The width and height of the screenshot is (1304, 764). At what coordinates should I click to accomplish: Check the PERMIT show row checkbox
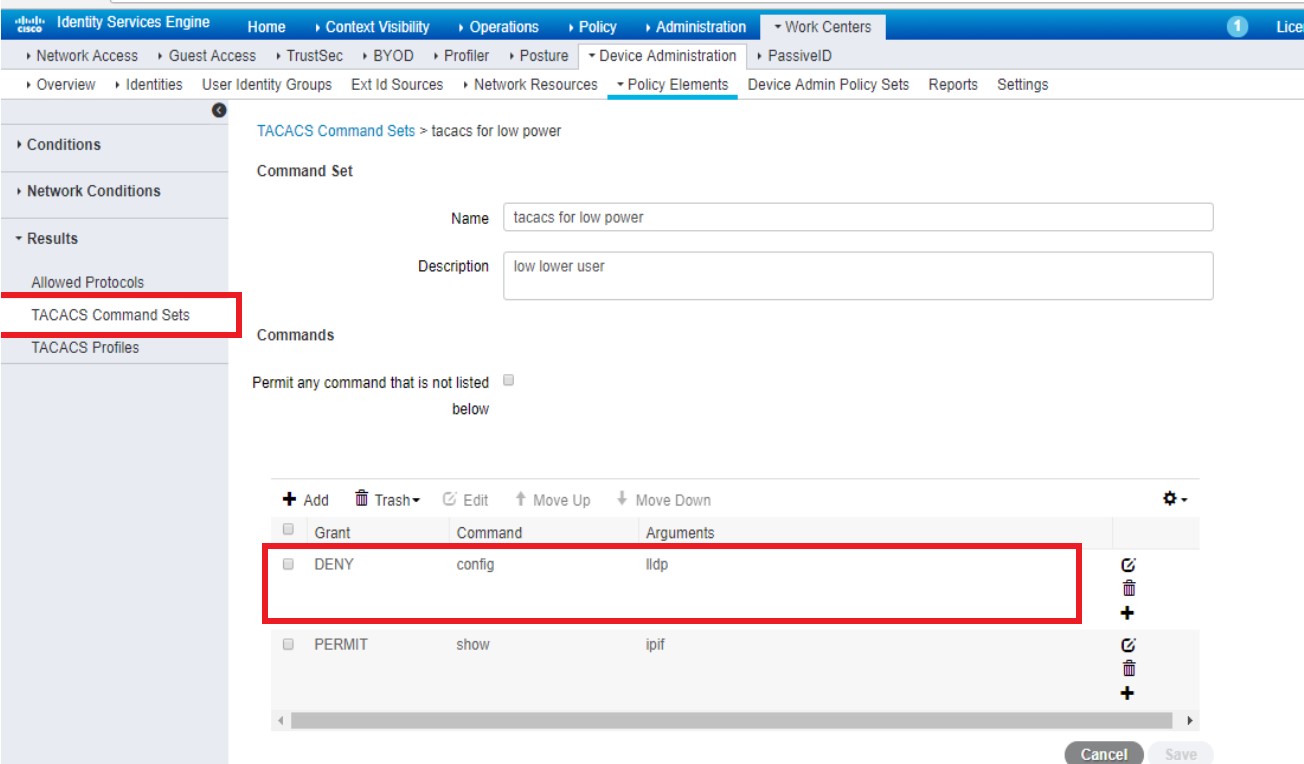point(288,645)
